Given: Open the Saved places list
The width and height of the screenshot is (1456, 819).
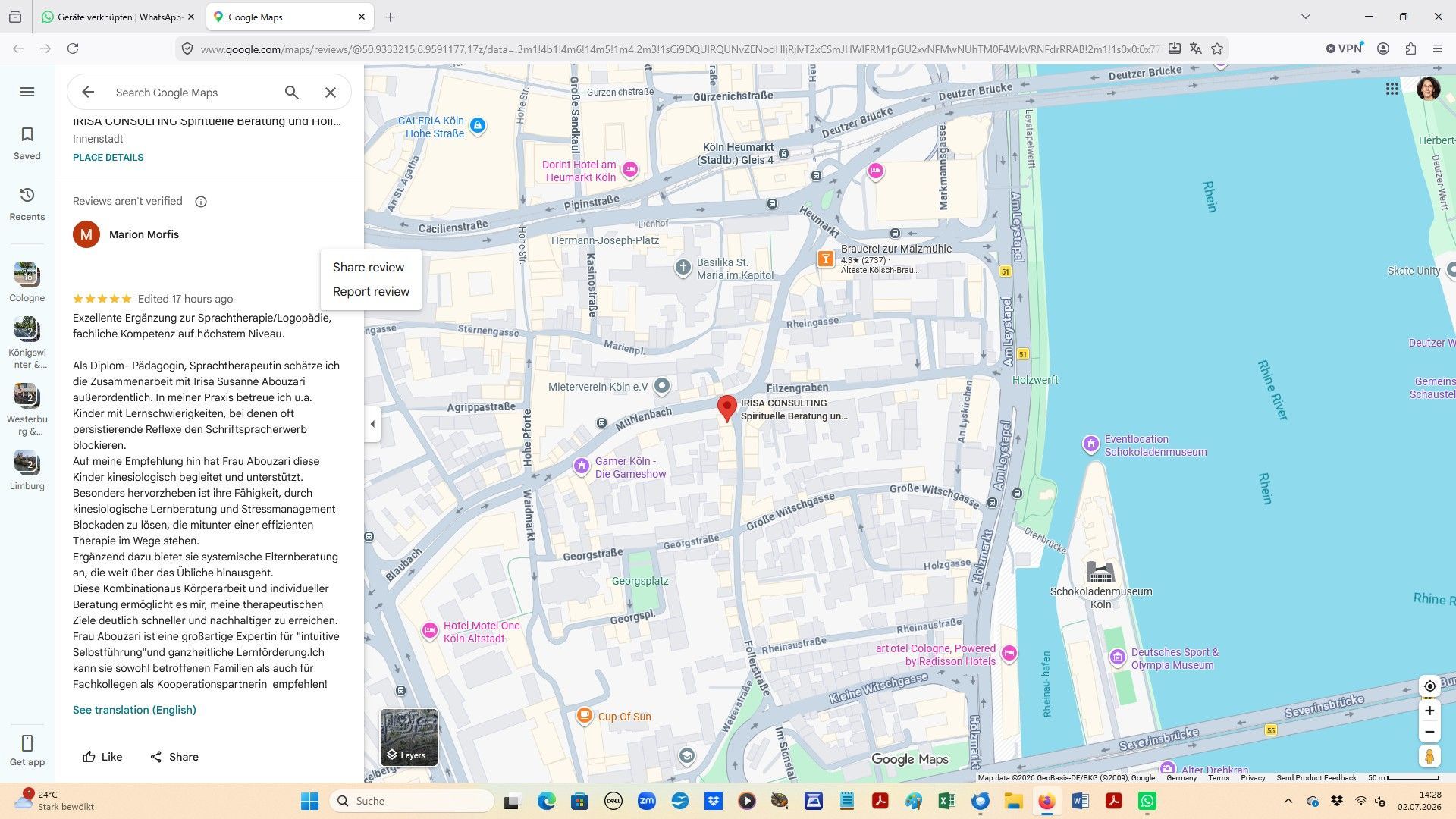Looking at the screenshot, I should coord(27,143).
